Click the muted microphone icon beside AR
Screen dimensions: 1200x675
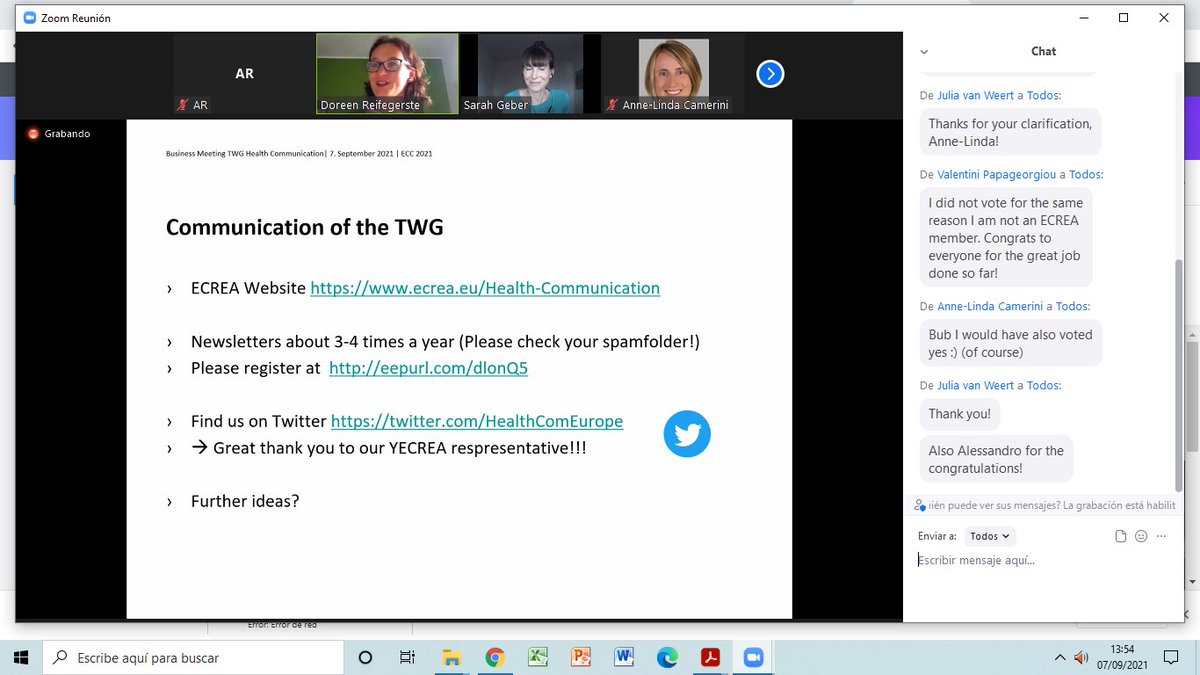click(x=182, y=104)
